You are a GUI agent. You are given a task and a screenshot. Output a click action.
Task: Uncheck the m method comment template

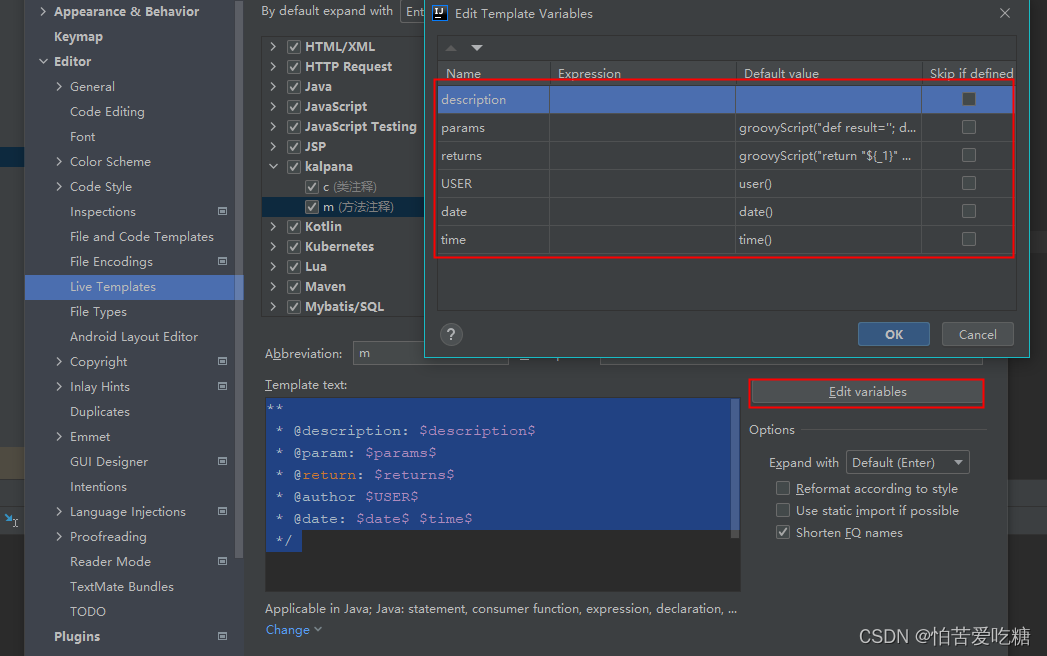pos(312,206)
